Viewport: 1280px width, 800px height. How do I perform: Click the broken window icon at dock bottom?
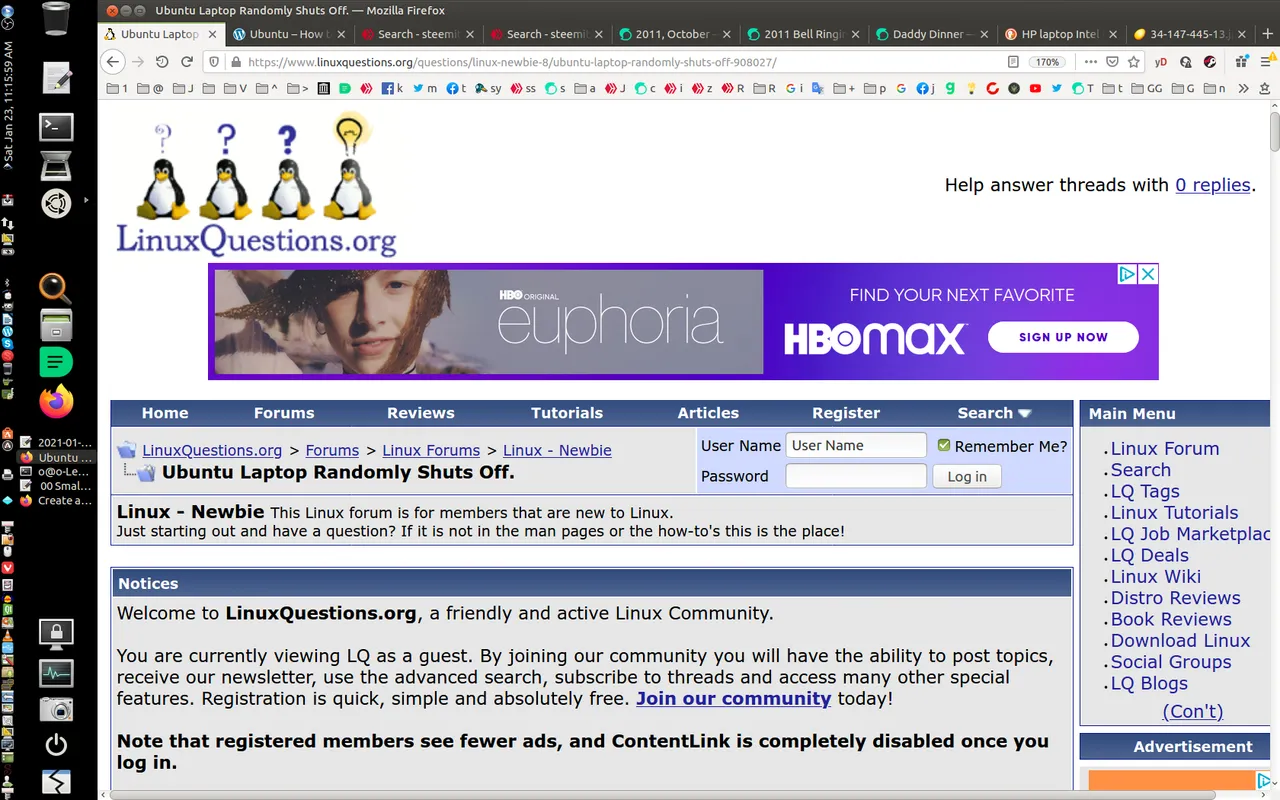[56, 782]
